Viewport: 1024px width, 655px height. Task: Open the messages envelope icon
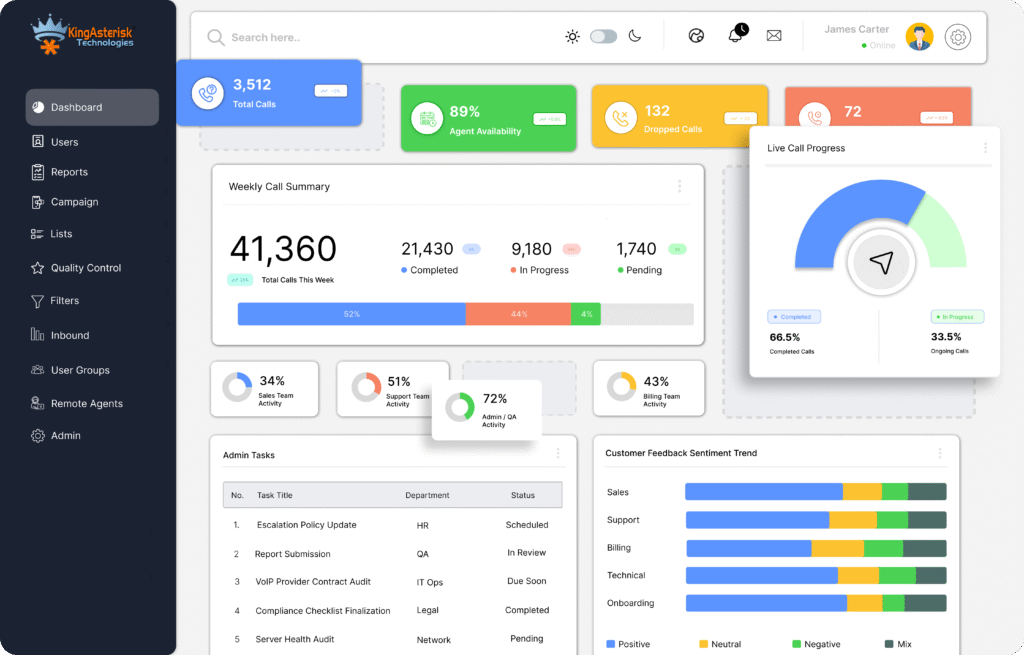pyautogui.click(x=774, y=35)
